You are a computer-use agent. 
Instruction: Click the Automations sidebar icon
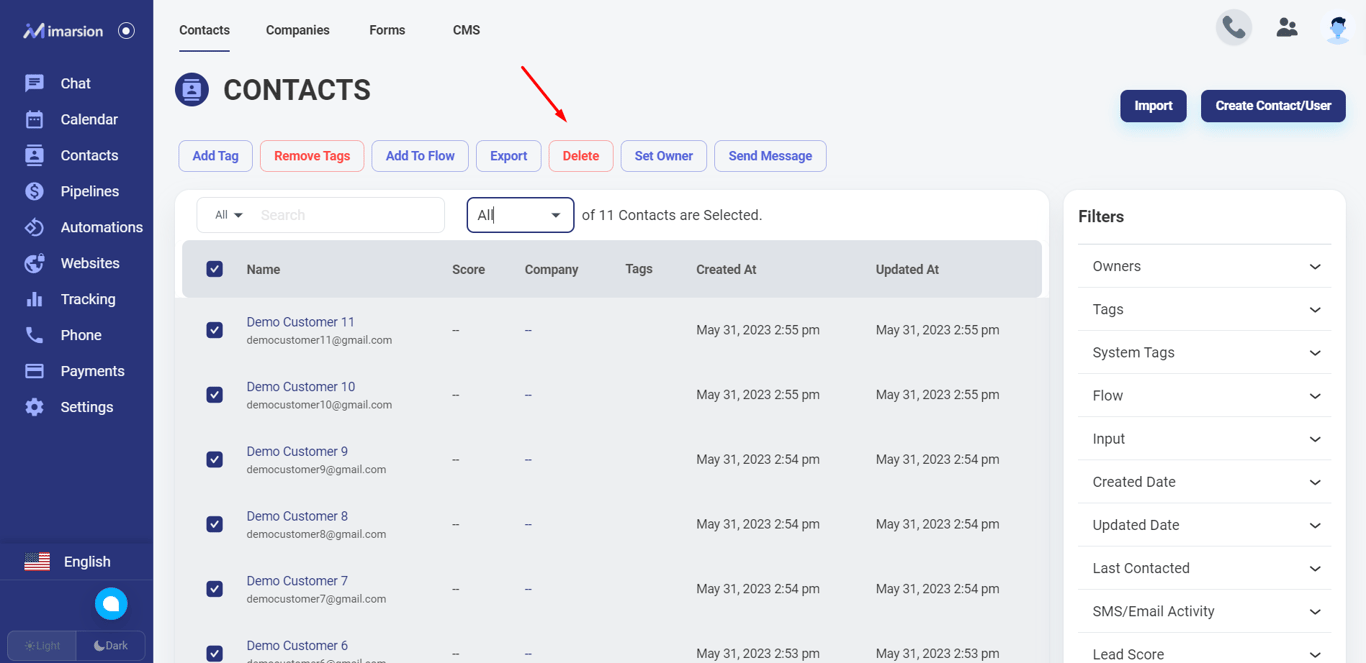[34, 227]
